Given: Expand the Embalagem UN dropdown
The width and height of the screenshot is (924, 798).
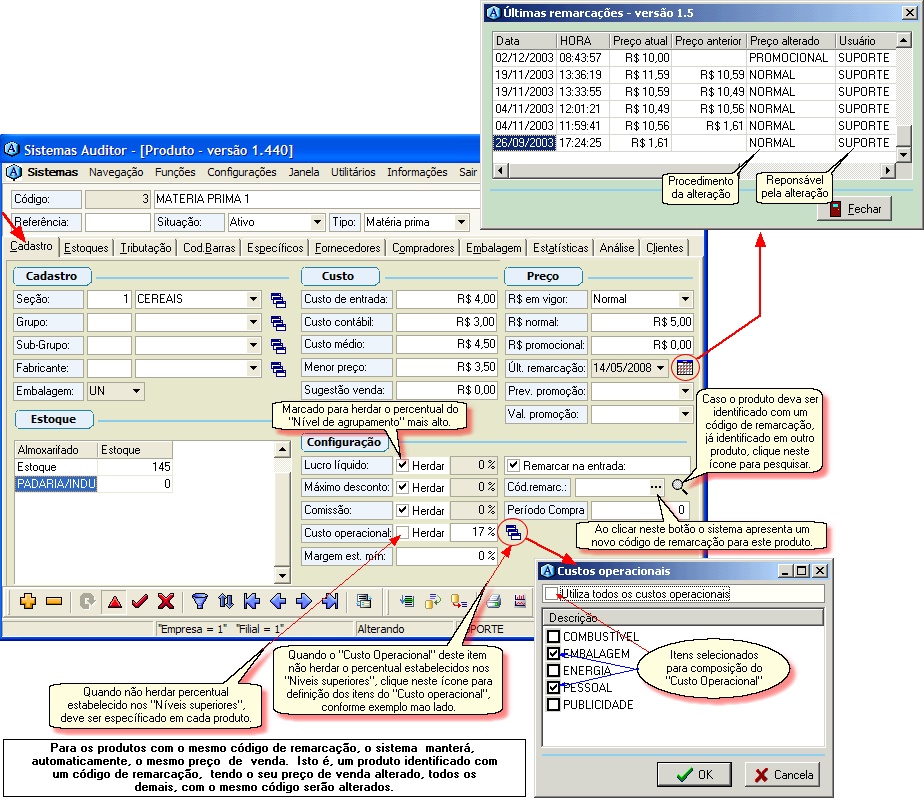Looking at the screenshot, I should [x=135, y=391].
